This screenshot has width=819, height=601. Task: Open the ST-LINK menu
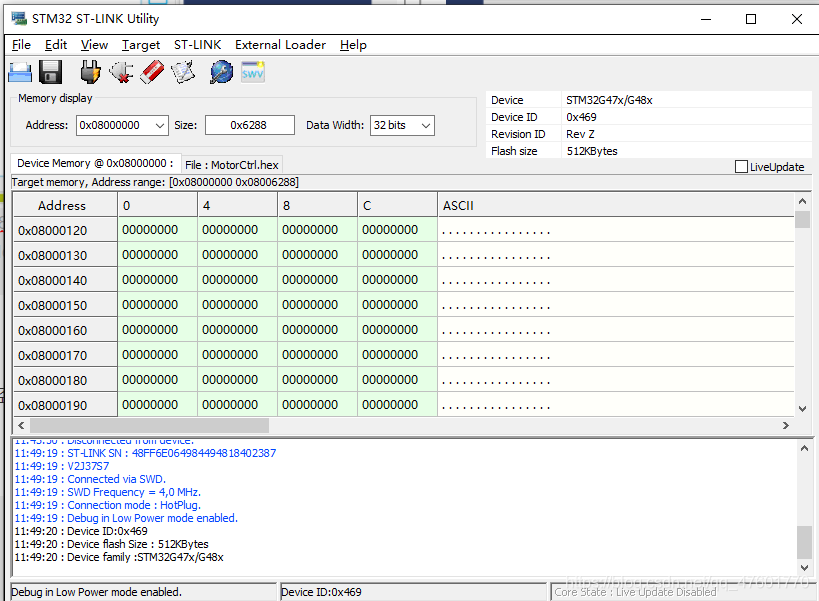click(x=197, y=45)
